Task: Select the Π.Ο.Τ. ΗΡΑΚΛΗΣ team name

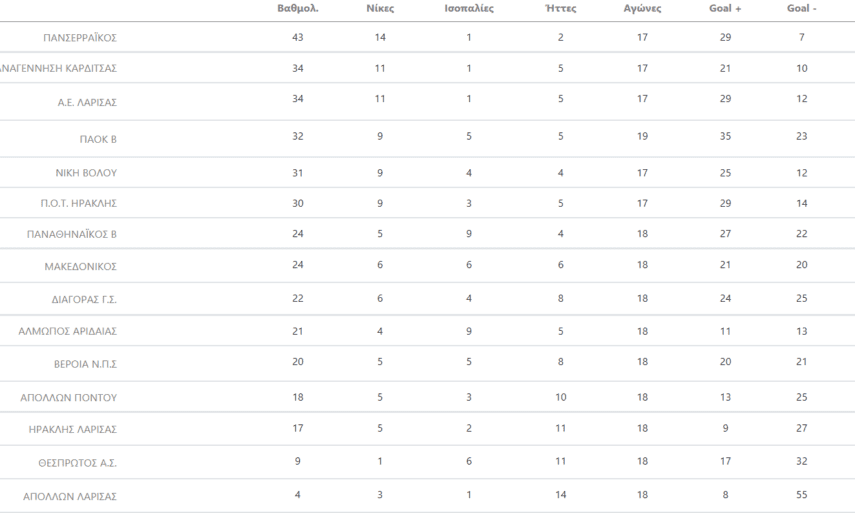Action: (79, 204)
